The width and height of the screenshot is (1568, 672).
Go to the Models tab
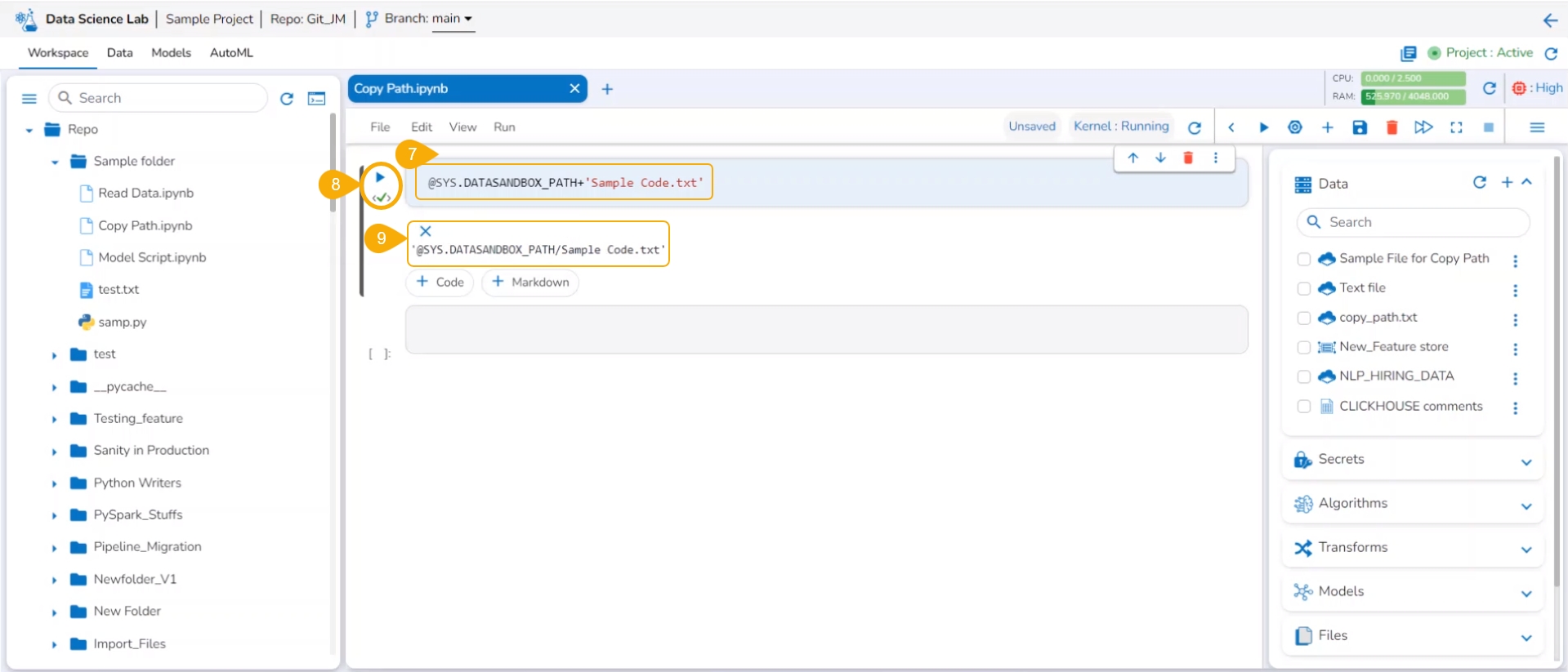pos(171,53)
